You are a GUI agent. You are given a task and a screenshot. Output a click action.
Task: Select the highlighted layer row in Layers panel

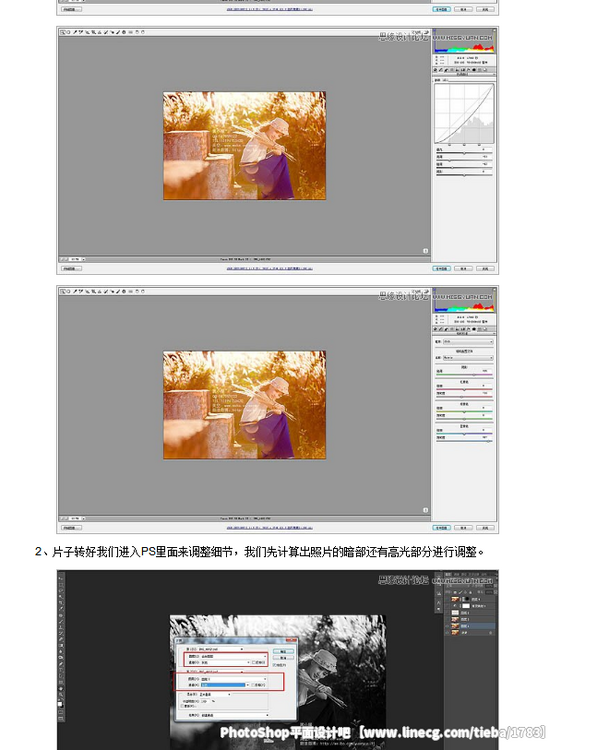(x=470, y=626)
